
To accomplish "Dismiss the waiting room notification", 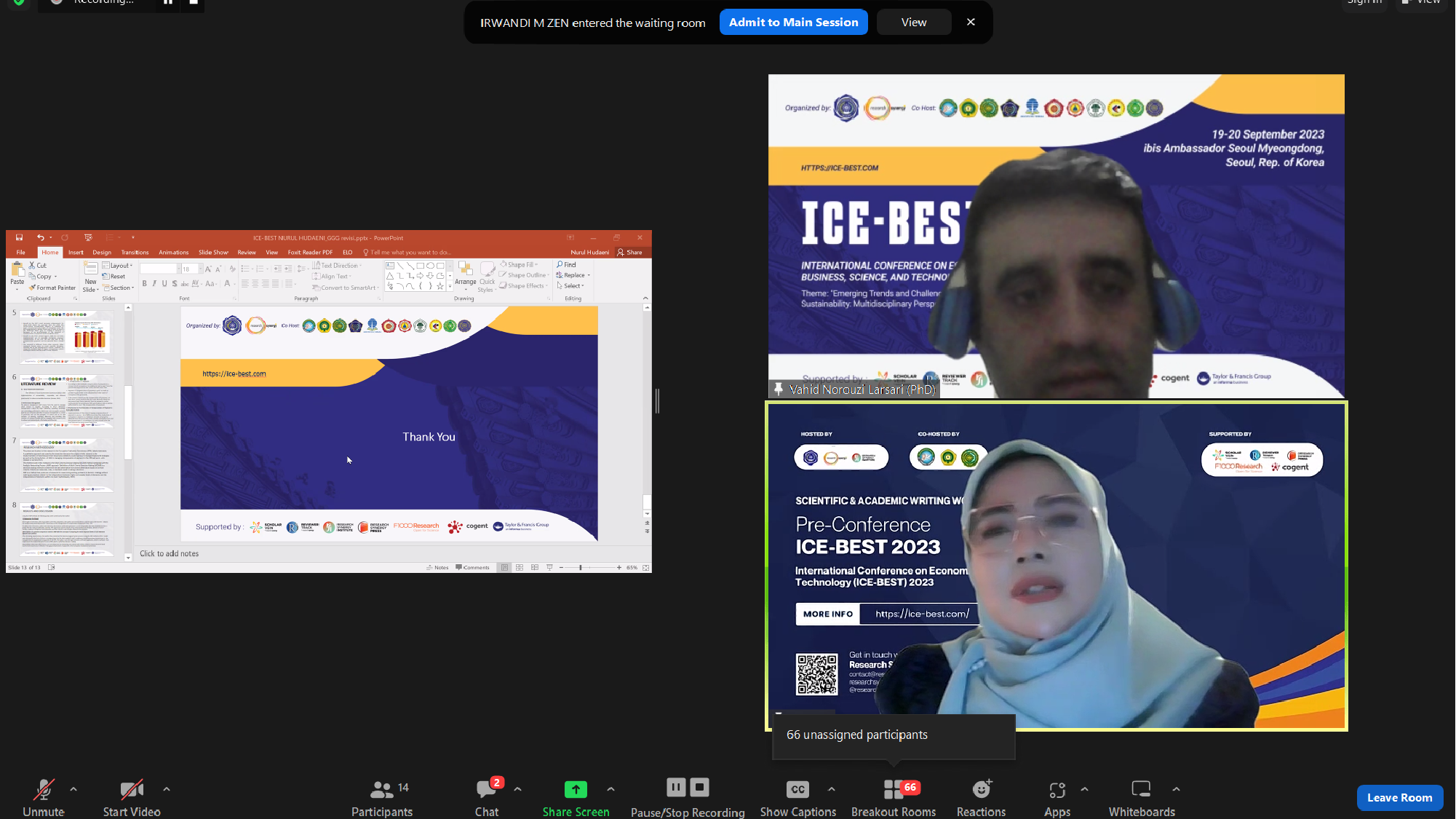I will tap(971, 23).
